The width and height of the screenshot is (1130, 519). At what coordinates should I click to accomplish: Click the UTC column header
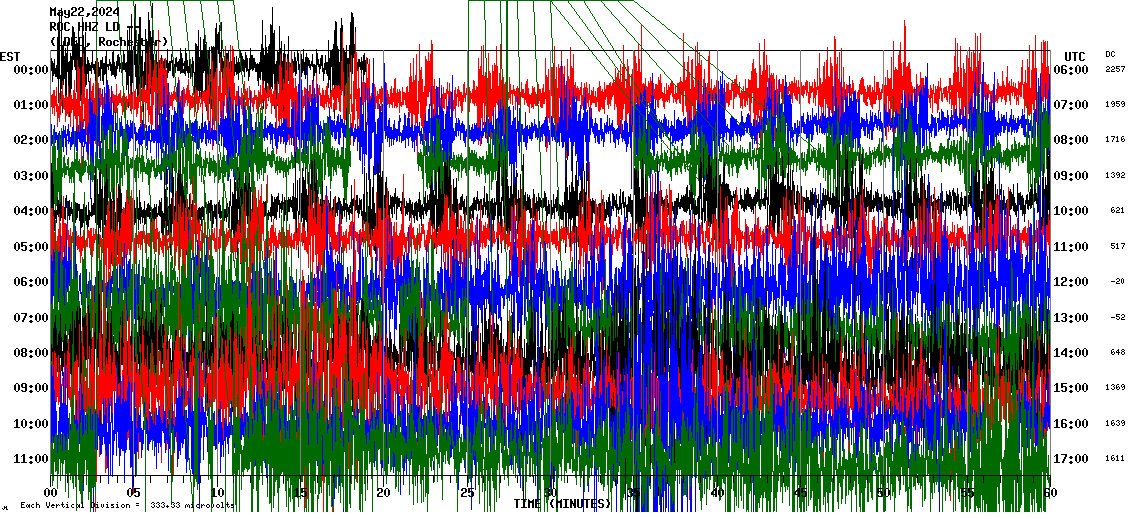pyautogui.click(x=1075, y=56)
